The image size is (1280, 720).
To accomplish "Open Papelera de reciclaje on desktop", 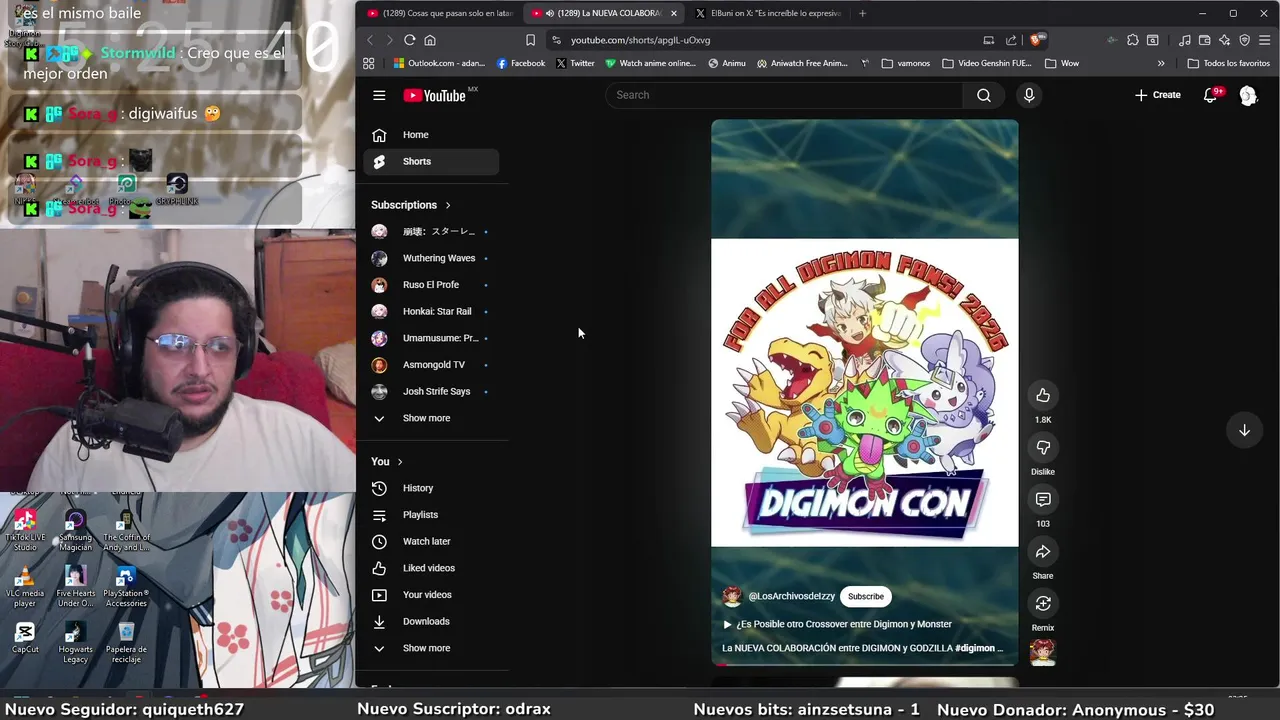I will pos(126,643).
